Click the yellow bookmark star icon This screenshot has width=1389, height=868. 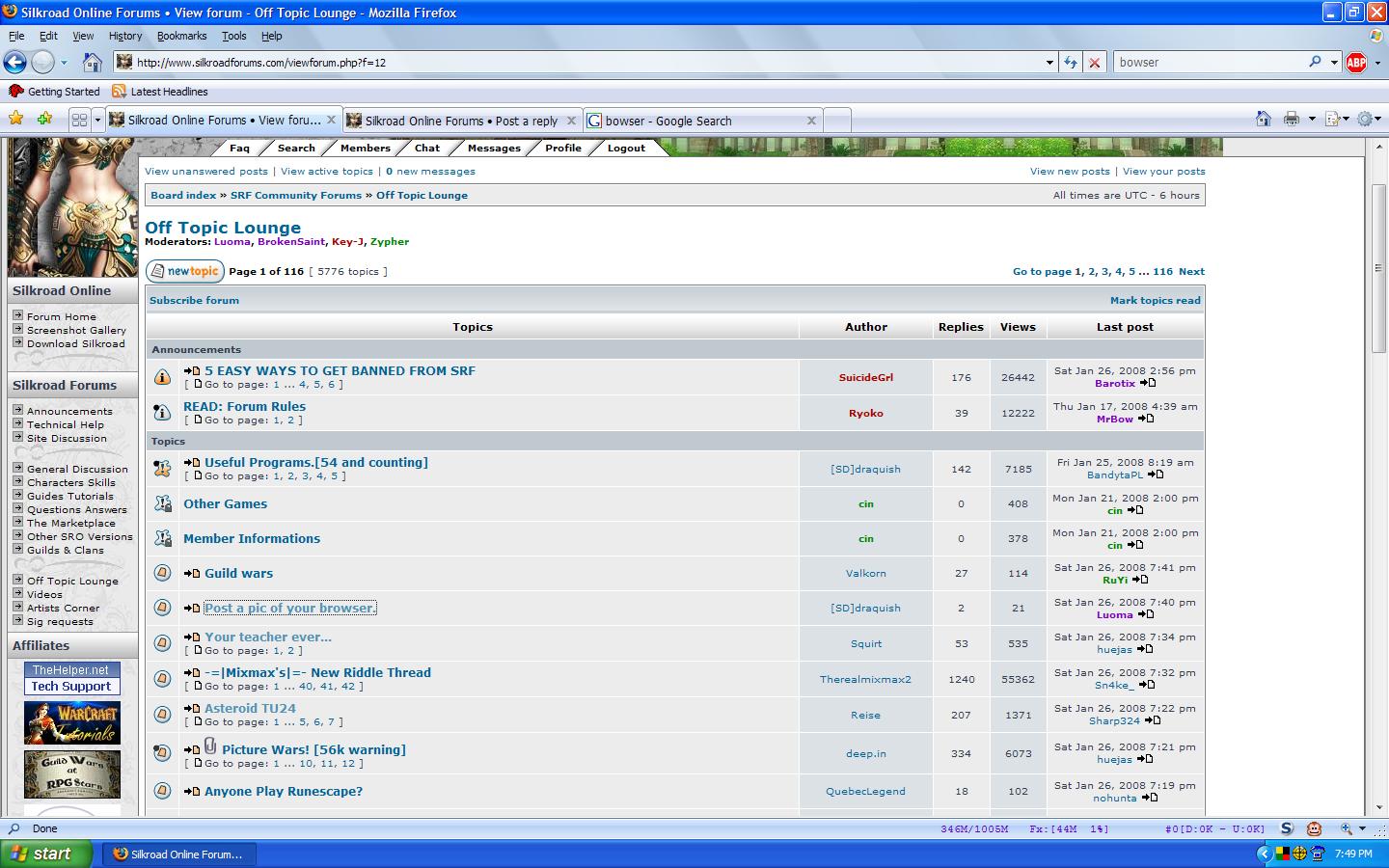[15, 119]
